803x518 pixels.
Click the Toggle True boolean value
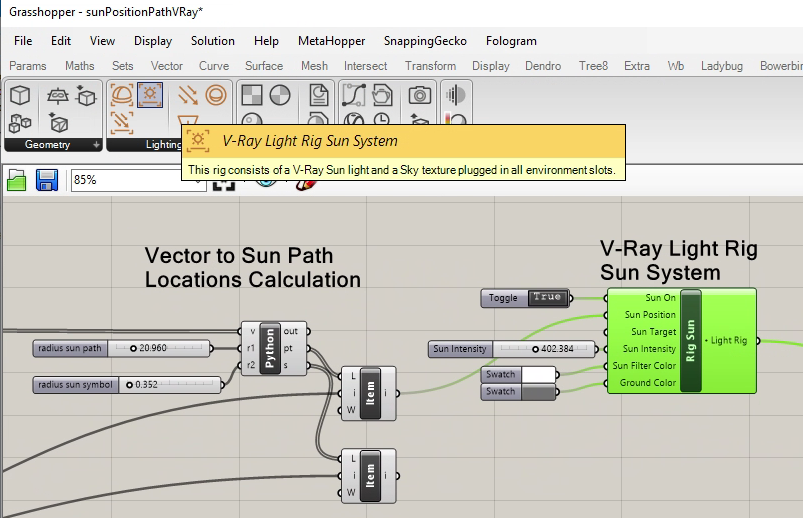click(547, 297)
